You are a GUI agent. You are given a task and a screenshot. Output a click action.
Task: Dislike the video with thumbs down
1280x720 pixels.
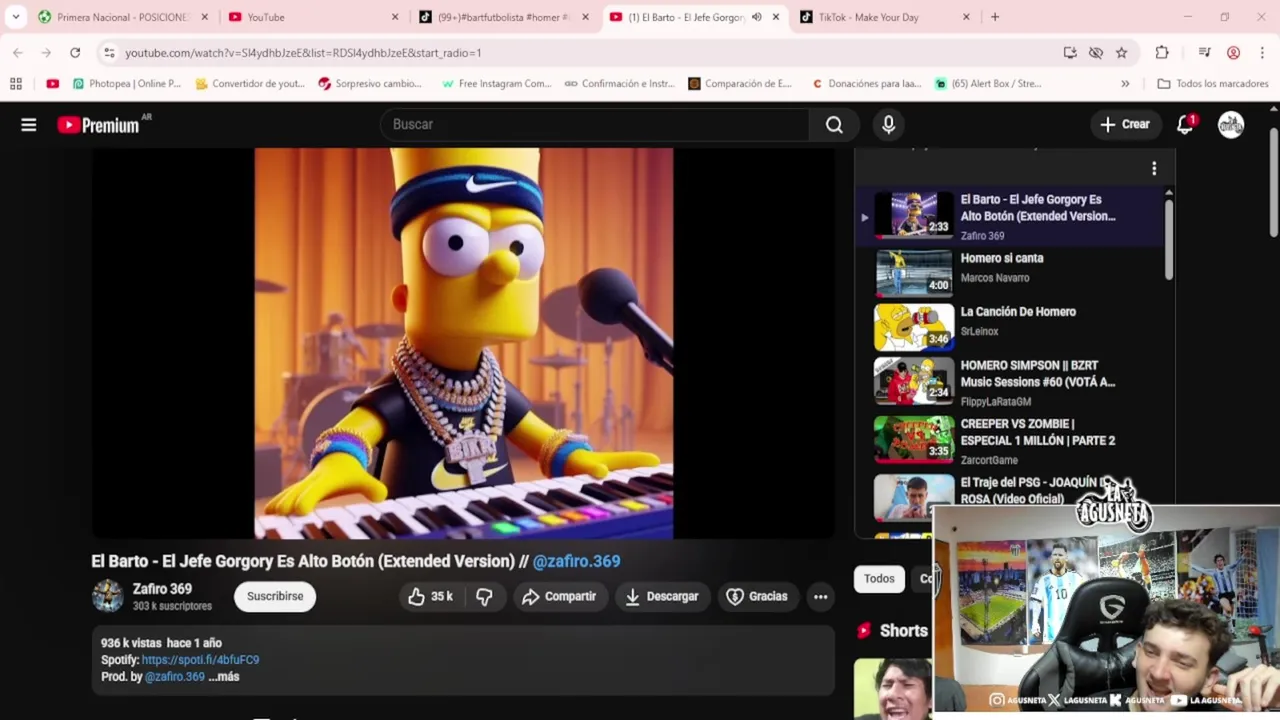(484, 596)
